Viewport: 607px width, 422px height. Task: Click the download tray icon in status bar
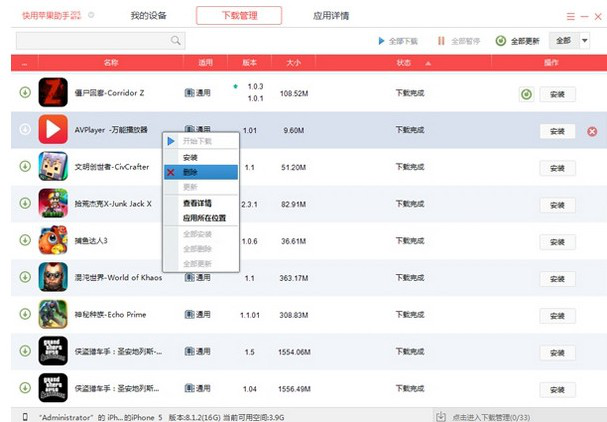[x=441, y=417]
